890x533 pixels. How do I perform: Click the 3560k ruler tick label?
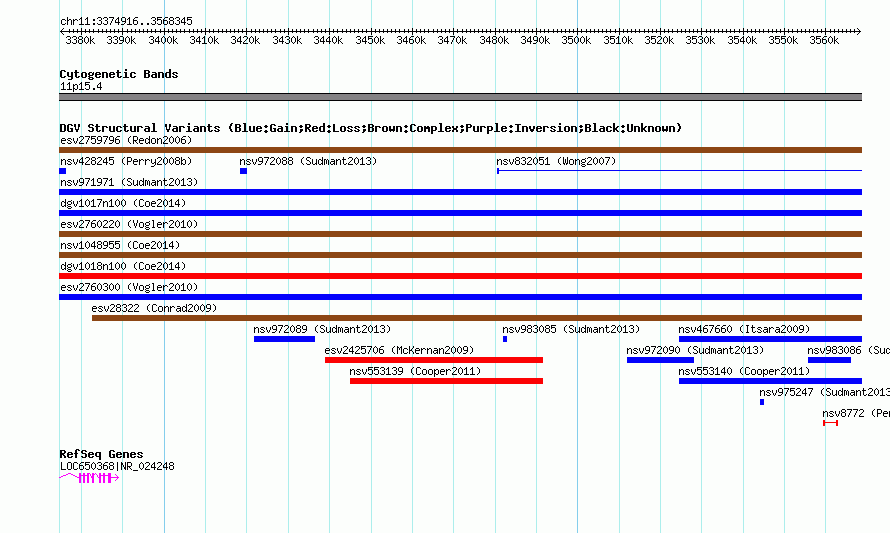tap(824, 40)
